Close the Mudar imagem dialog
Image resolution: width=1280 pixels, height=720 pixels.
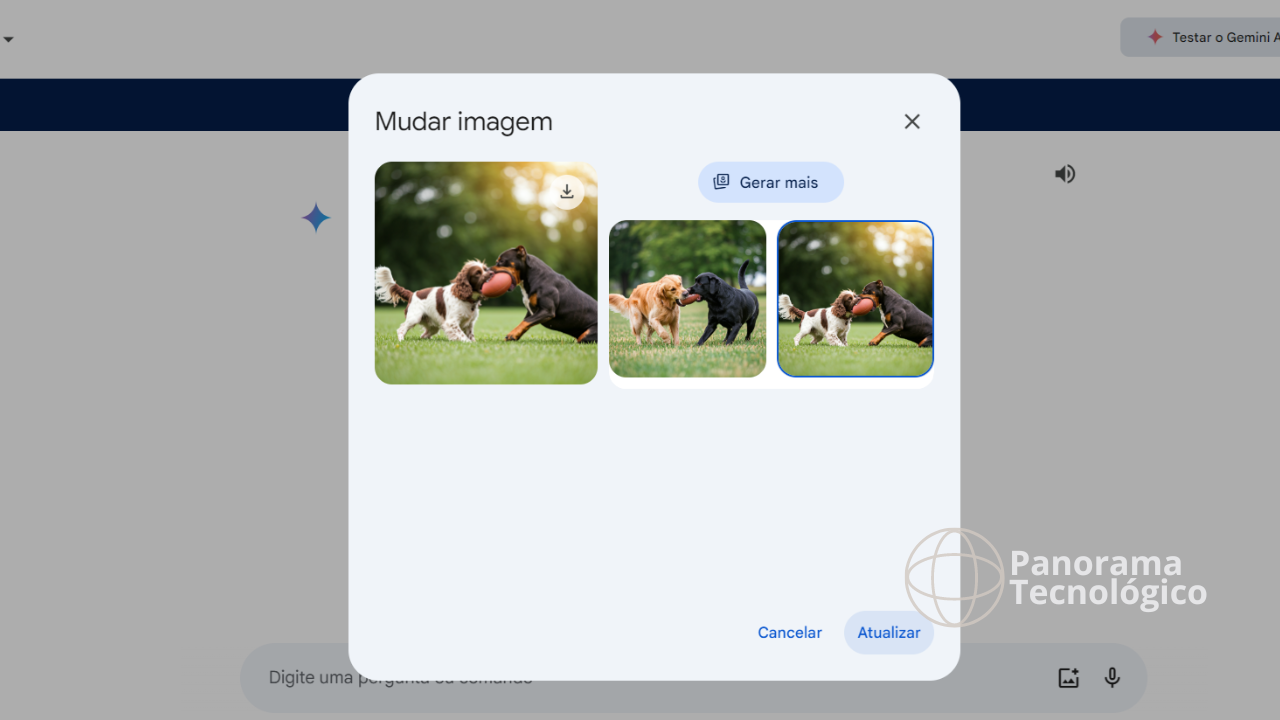click(x=911, y=121)
